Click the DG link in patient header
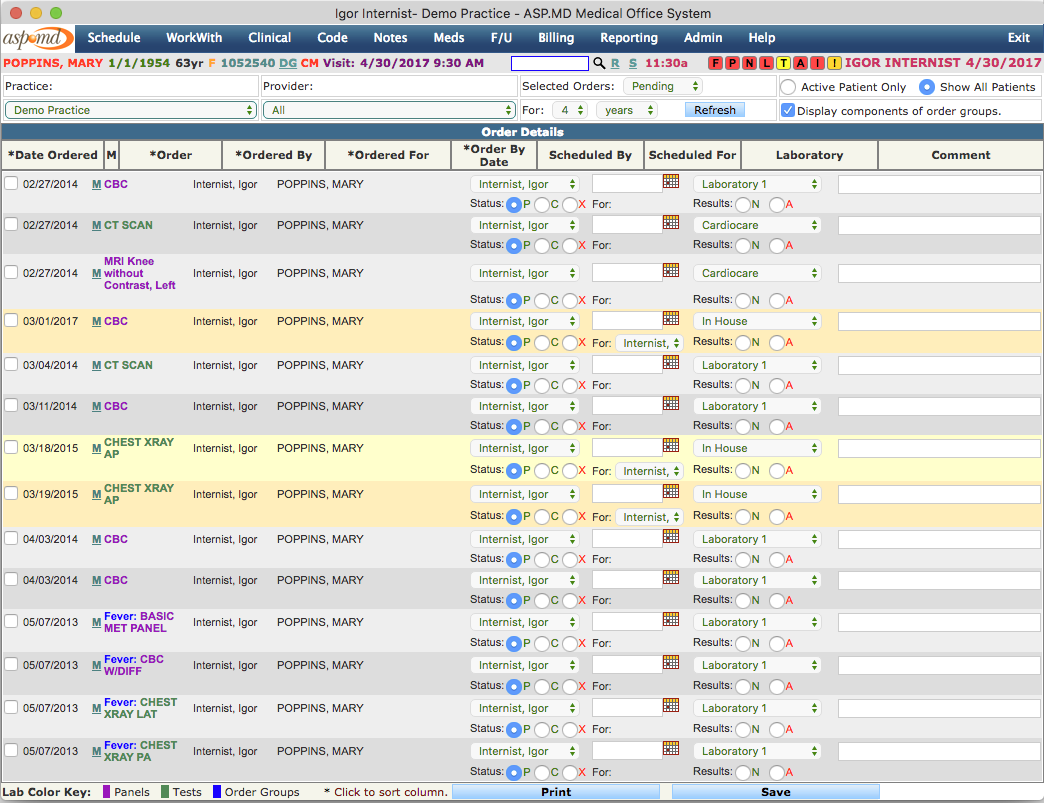 pyautogui.click(x=288, y=63)
